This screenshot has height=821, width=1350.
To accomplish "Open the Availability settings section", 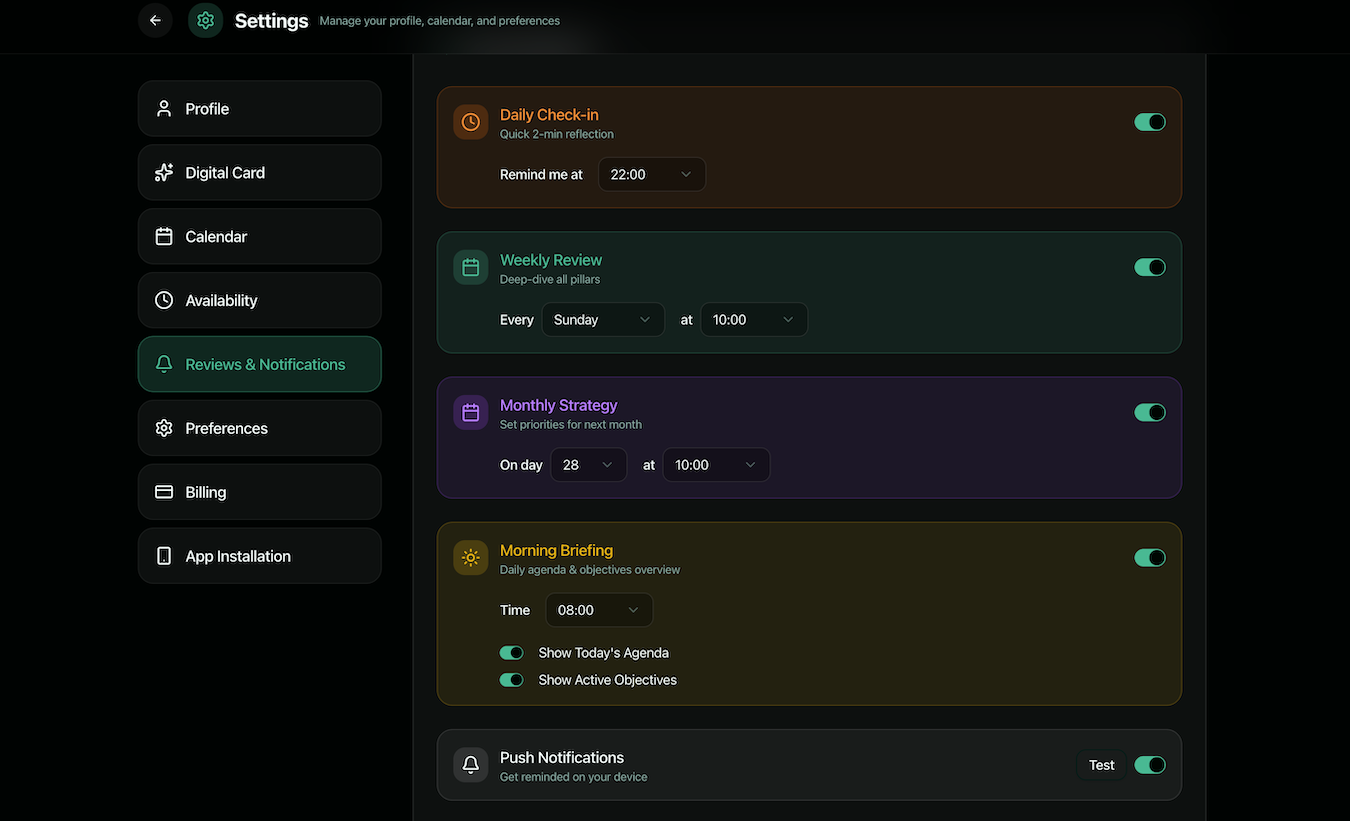I will 259,301.
